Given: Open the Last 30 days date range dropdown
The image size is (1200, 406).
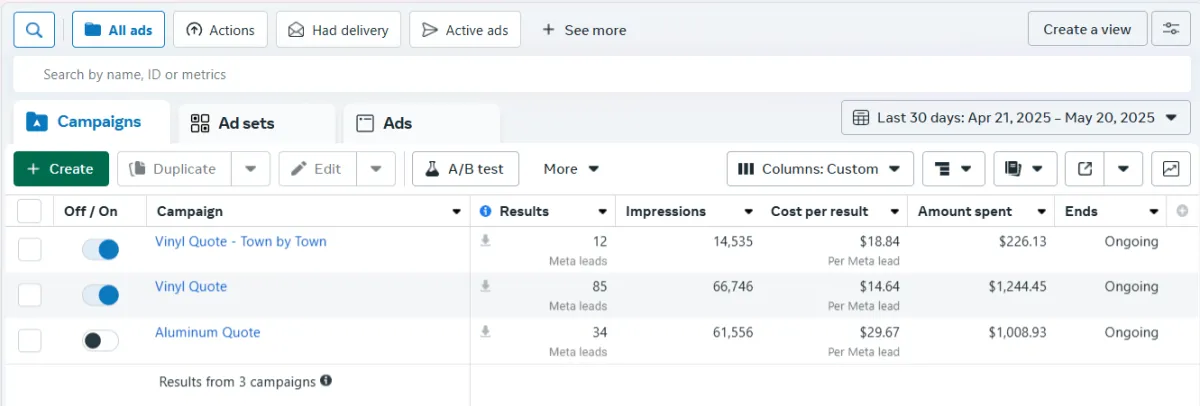Looking at the screenshot, I should click(x=1016, y=118).
